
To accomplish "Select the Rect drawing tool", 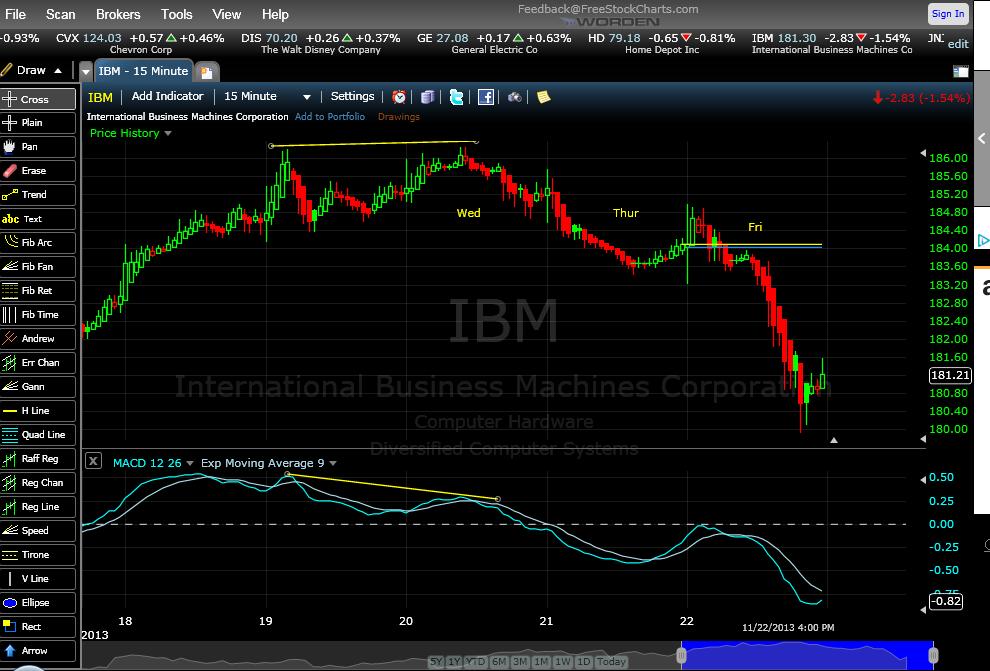I will 38,626.
